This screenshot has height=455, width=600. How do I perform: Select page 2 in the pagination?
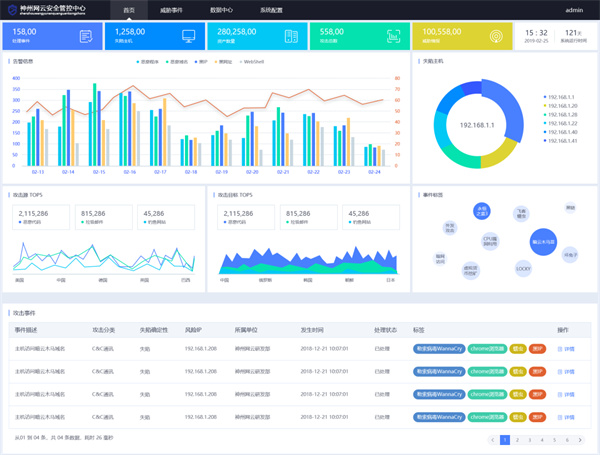517,439
